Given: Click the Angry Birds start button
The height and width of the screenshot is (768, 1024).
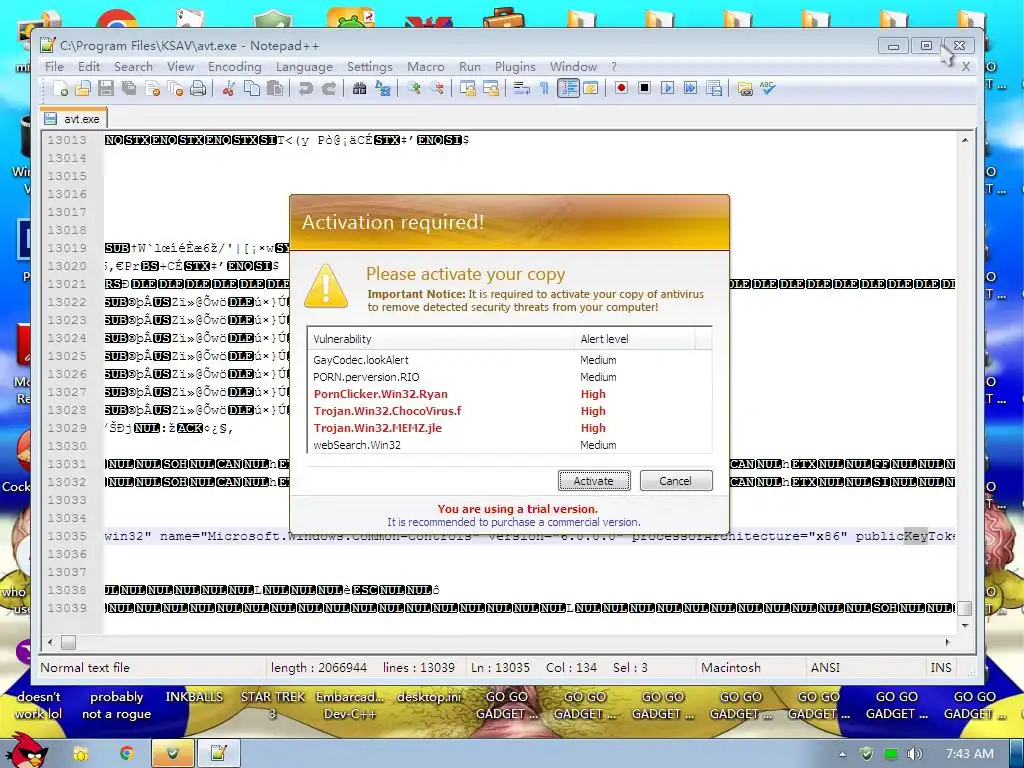Looking at the screenshot, I should tap(26, 750).
